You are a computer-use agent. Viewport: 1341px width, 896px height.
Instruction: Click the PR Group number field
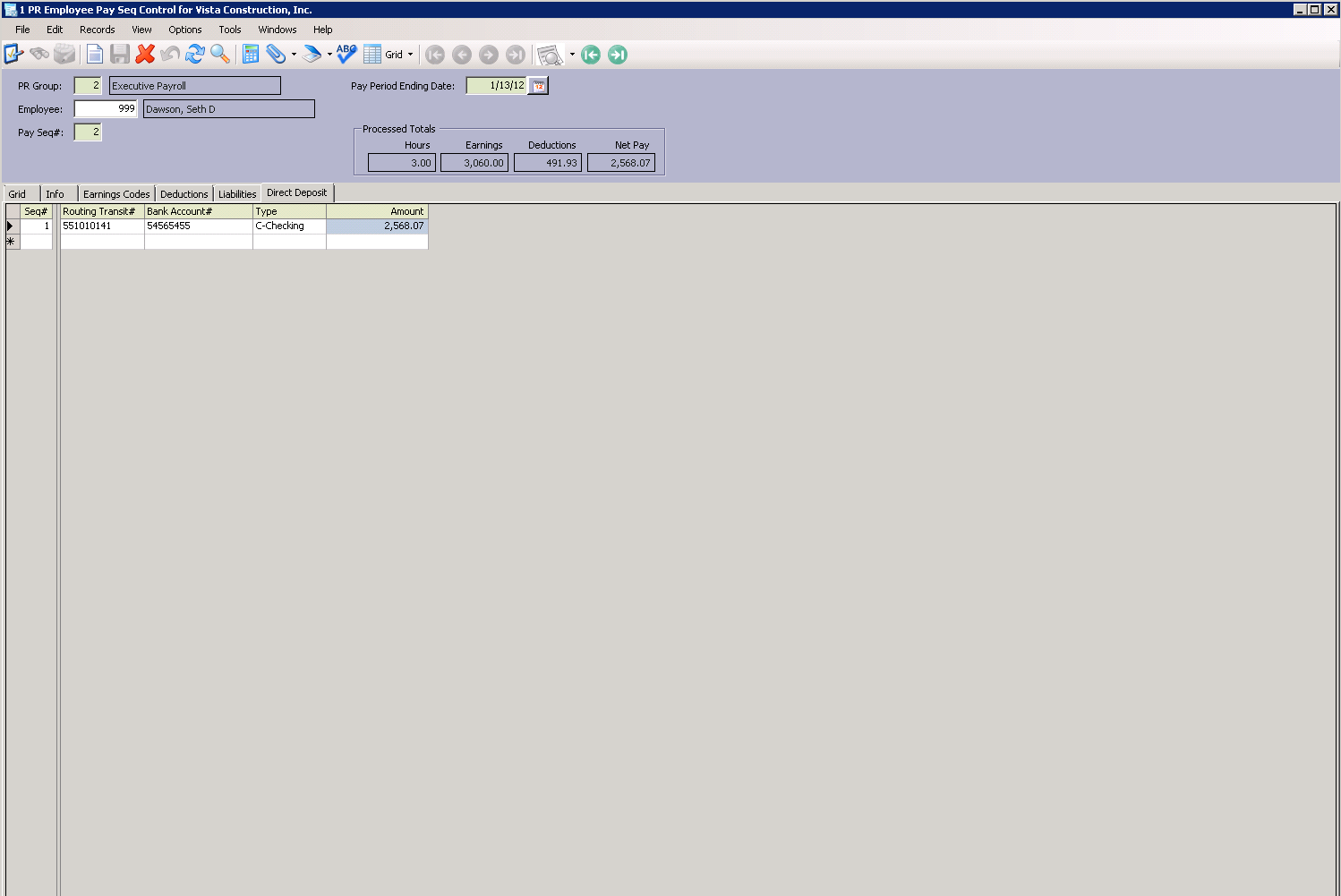pos(88,86)
